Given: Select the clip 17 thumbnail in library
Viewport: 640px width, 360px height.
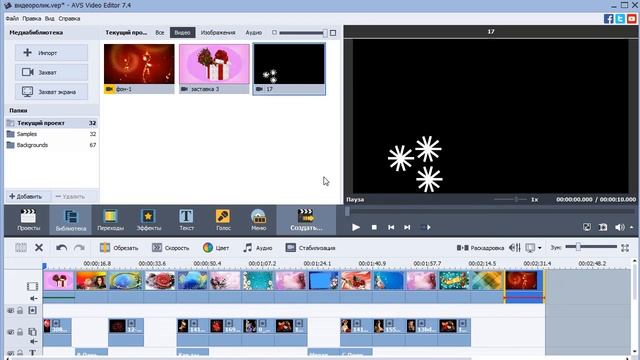Looking at the screenshot, I should click(x=289, y=69).
